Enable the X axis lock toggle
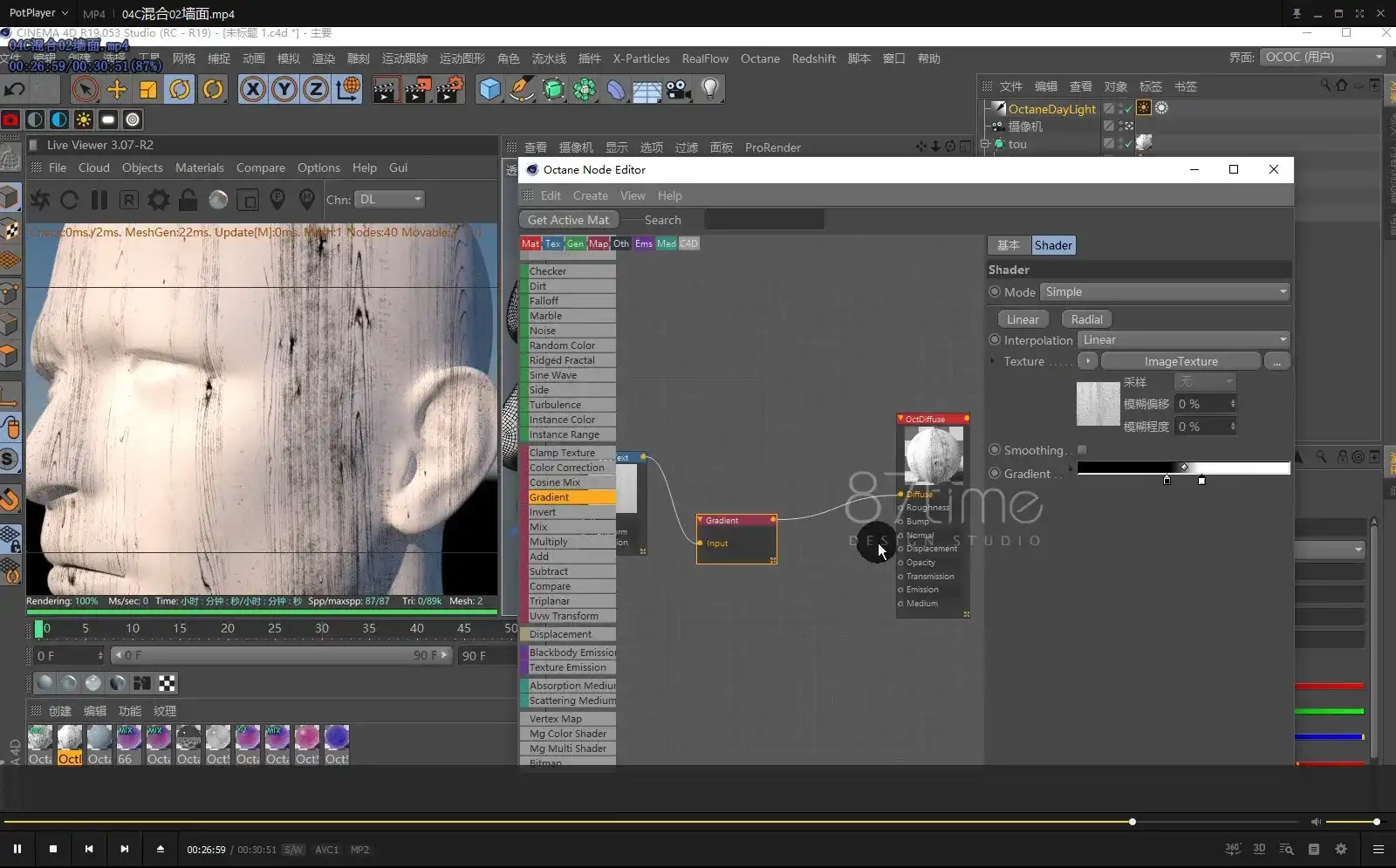This screenshot has height=868, width=1396. point(251,89)
